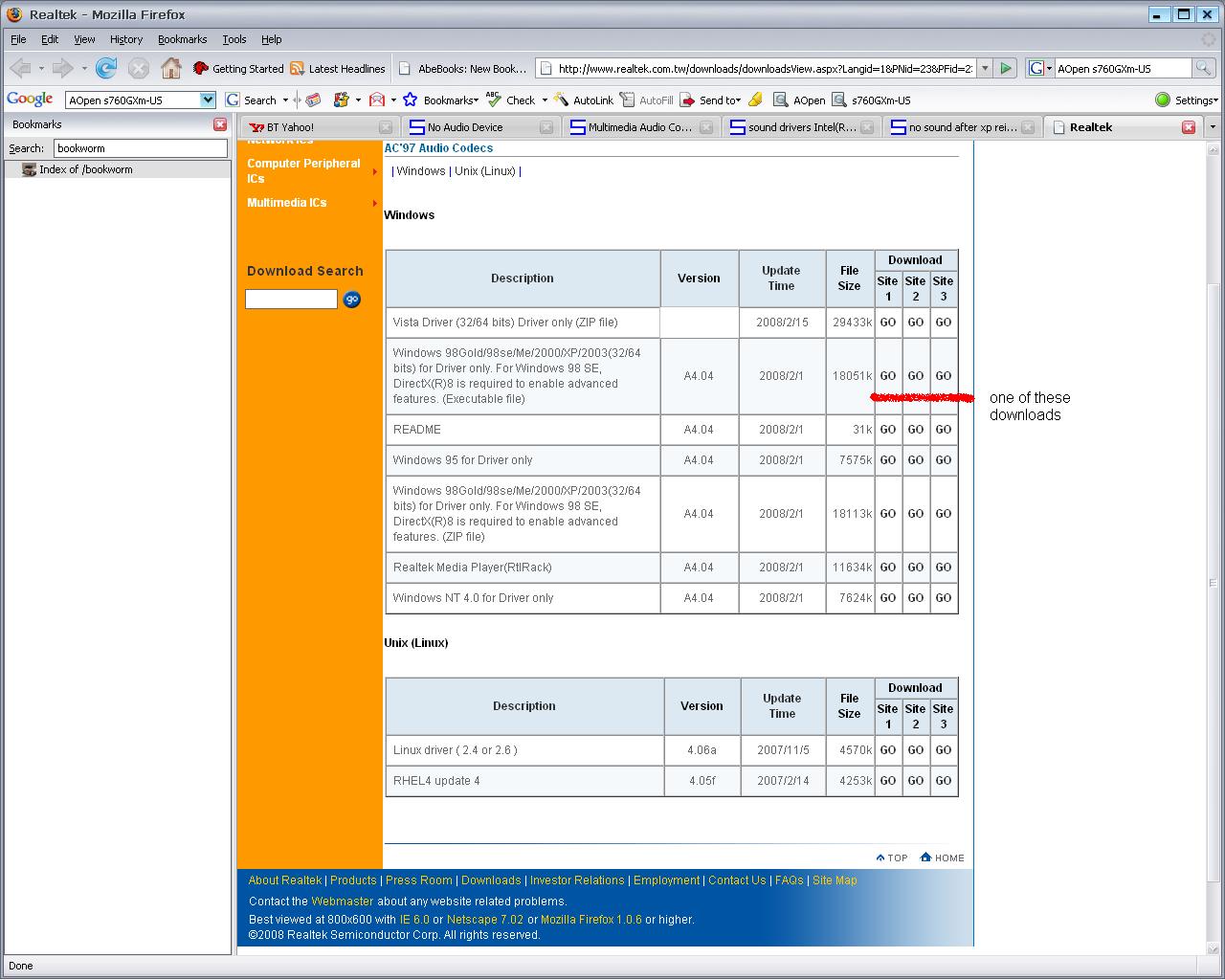Viewport: 1225px width, 980px height.
Task: Open the Home page icon
Action: (x=171, y=68)
